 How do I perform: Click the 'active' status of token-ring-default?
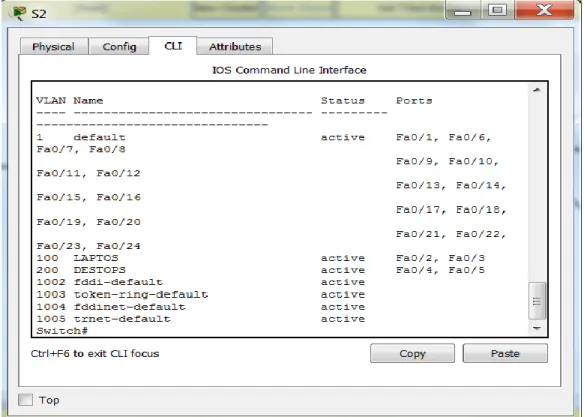click(x=343, y=294)
